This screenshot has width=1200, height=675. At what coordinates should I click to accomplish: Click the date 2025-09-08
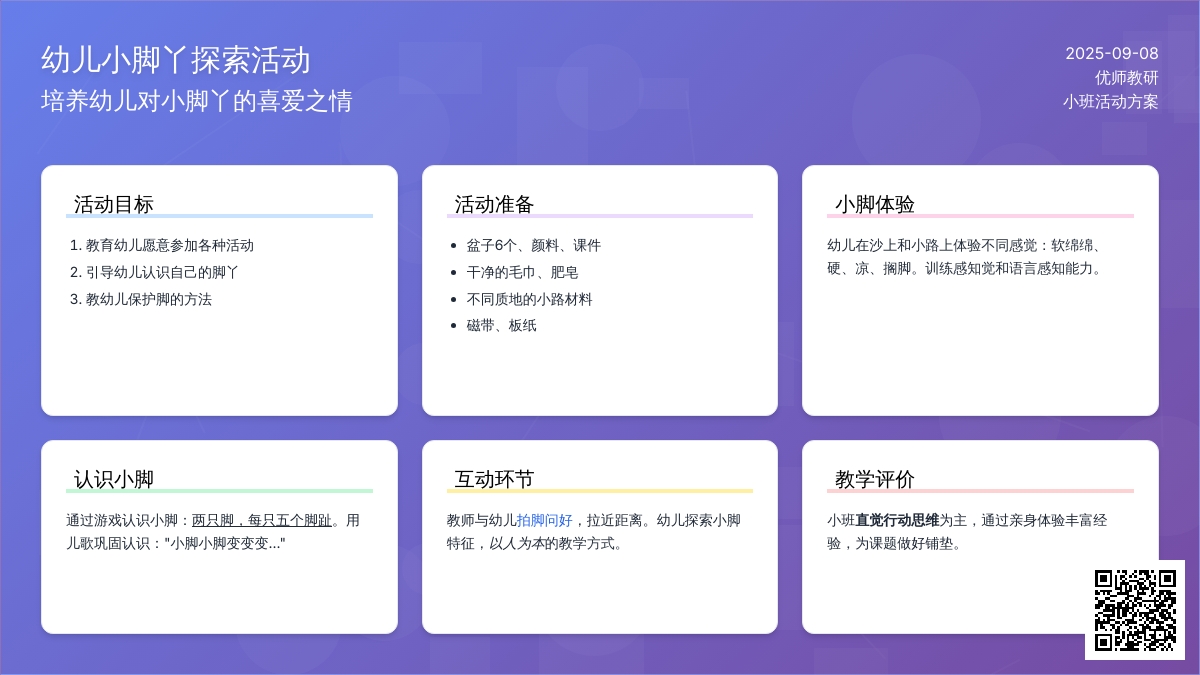[1111, 54]
